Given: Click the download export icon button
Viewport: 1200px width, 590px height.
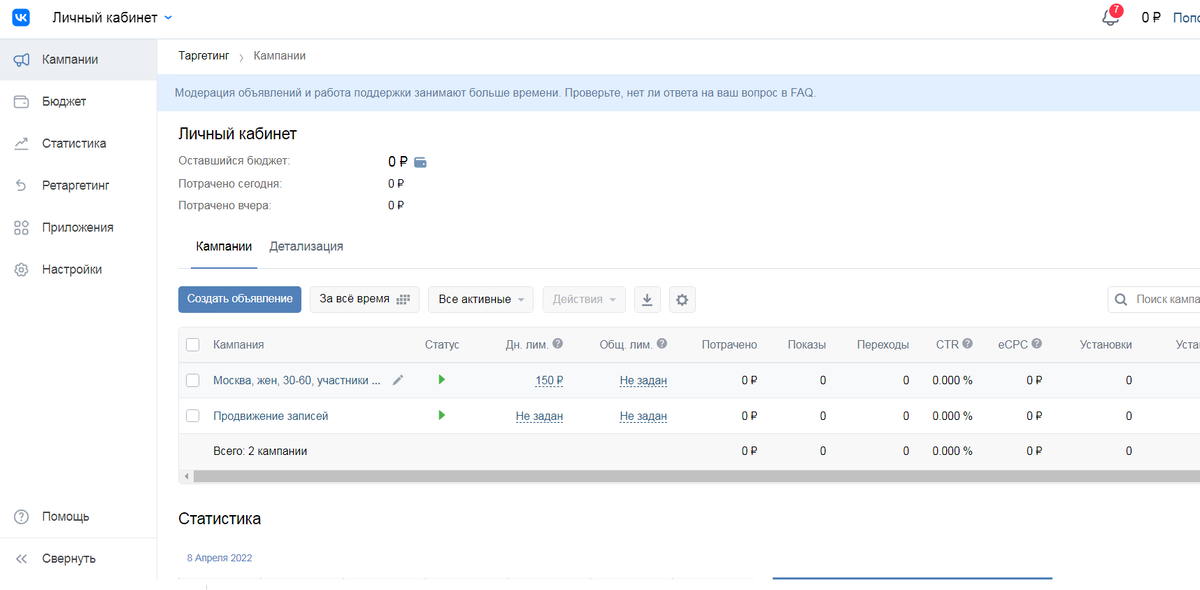Looking at the screenshot, I should click(647, 299).
